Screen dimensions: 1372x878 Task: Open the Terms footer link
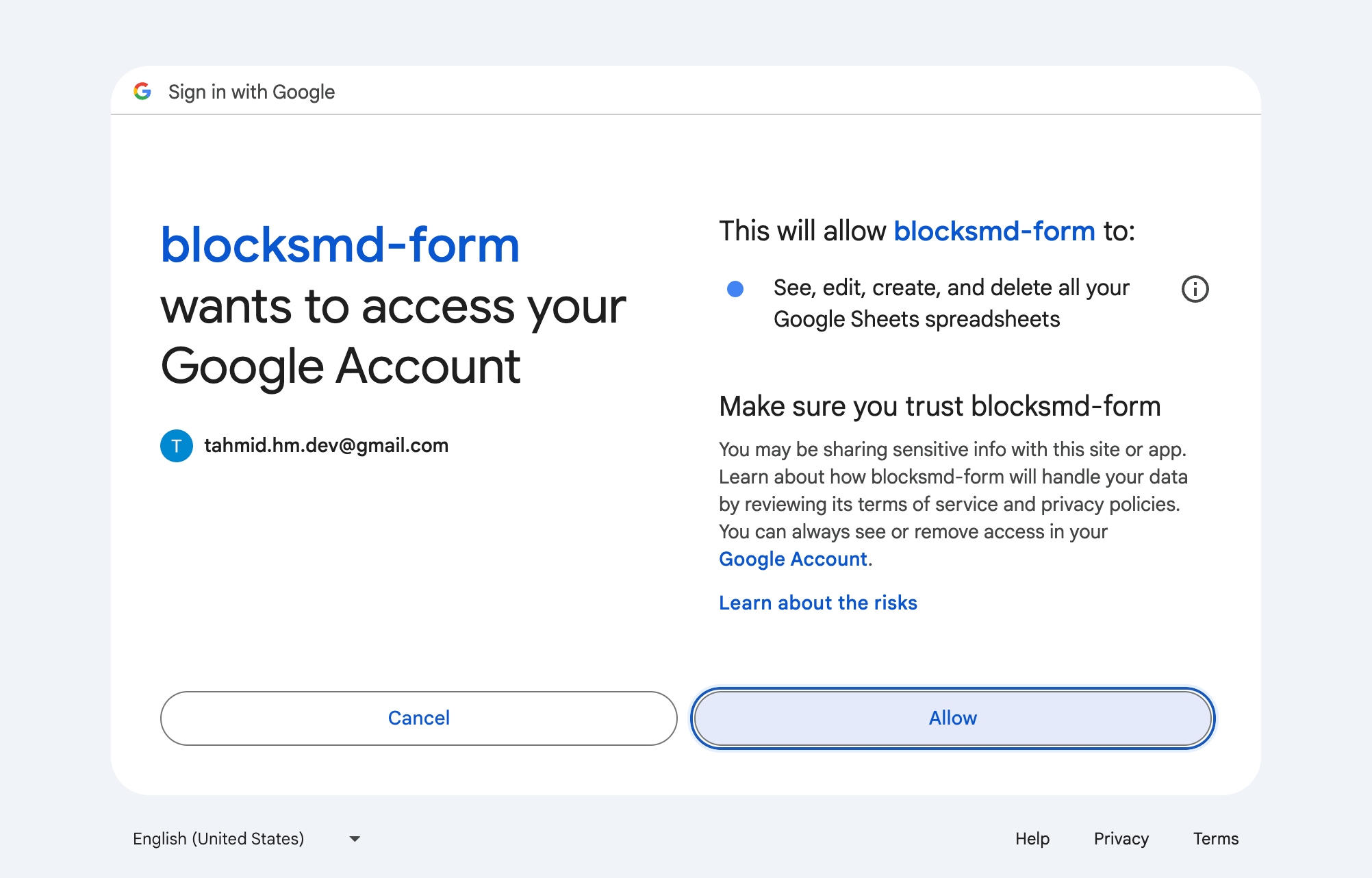click(1215, 839)
